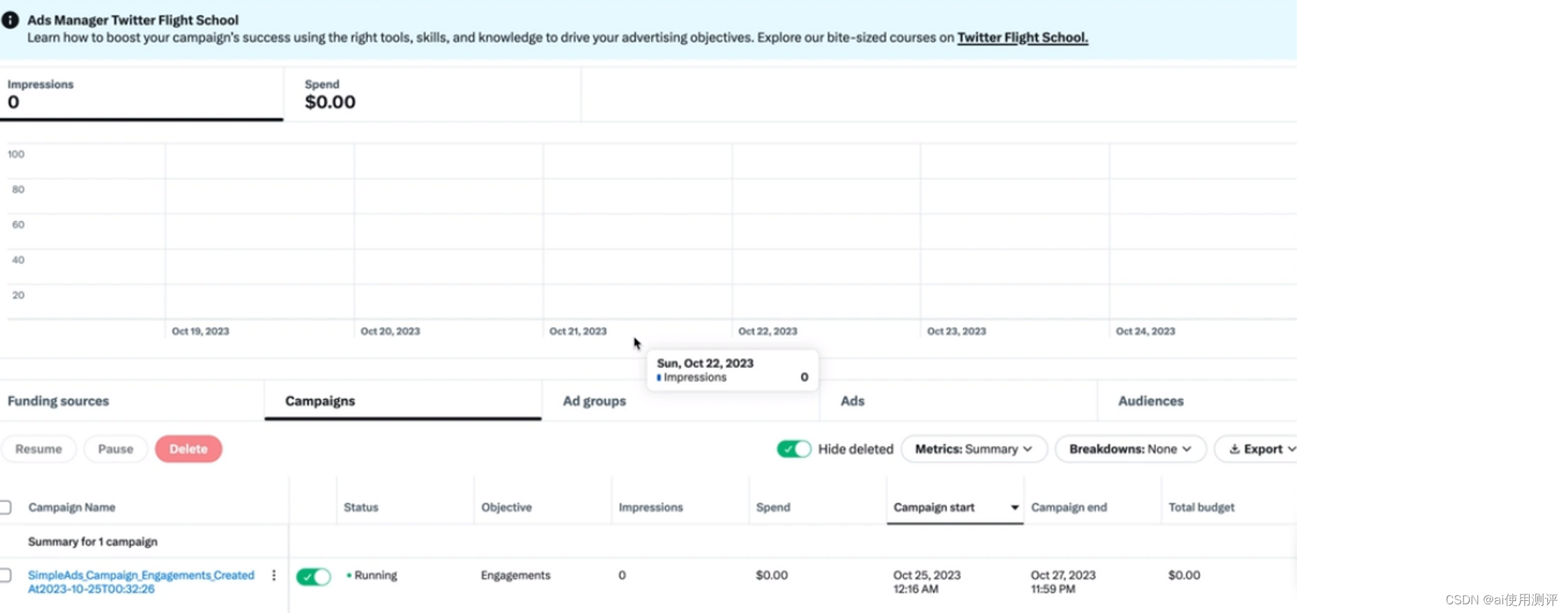
Task: Click the Oct 21, 2023 chart axis label
Action: (x=578, y=331)
